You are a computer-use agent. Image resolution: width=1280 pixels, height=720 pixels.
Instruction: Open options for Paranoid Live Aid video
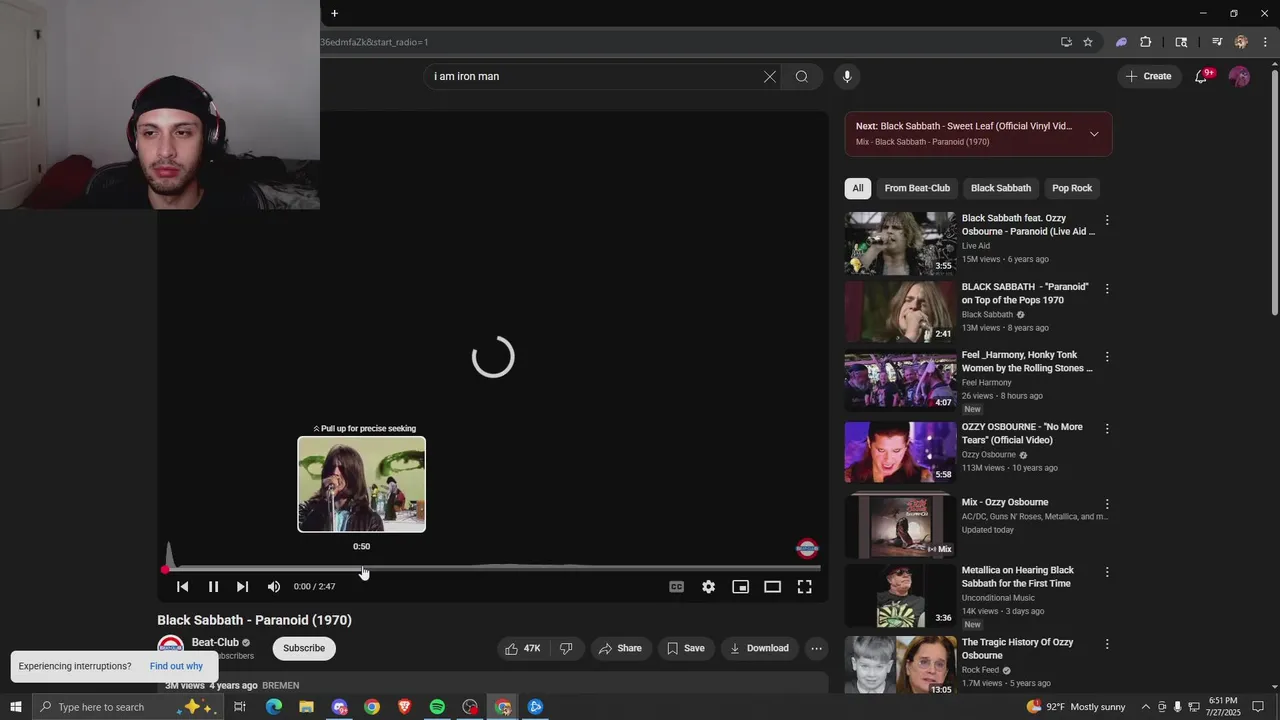click(x=1106, y=220)
